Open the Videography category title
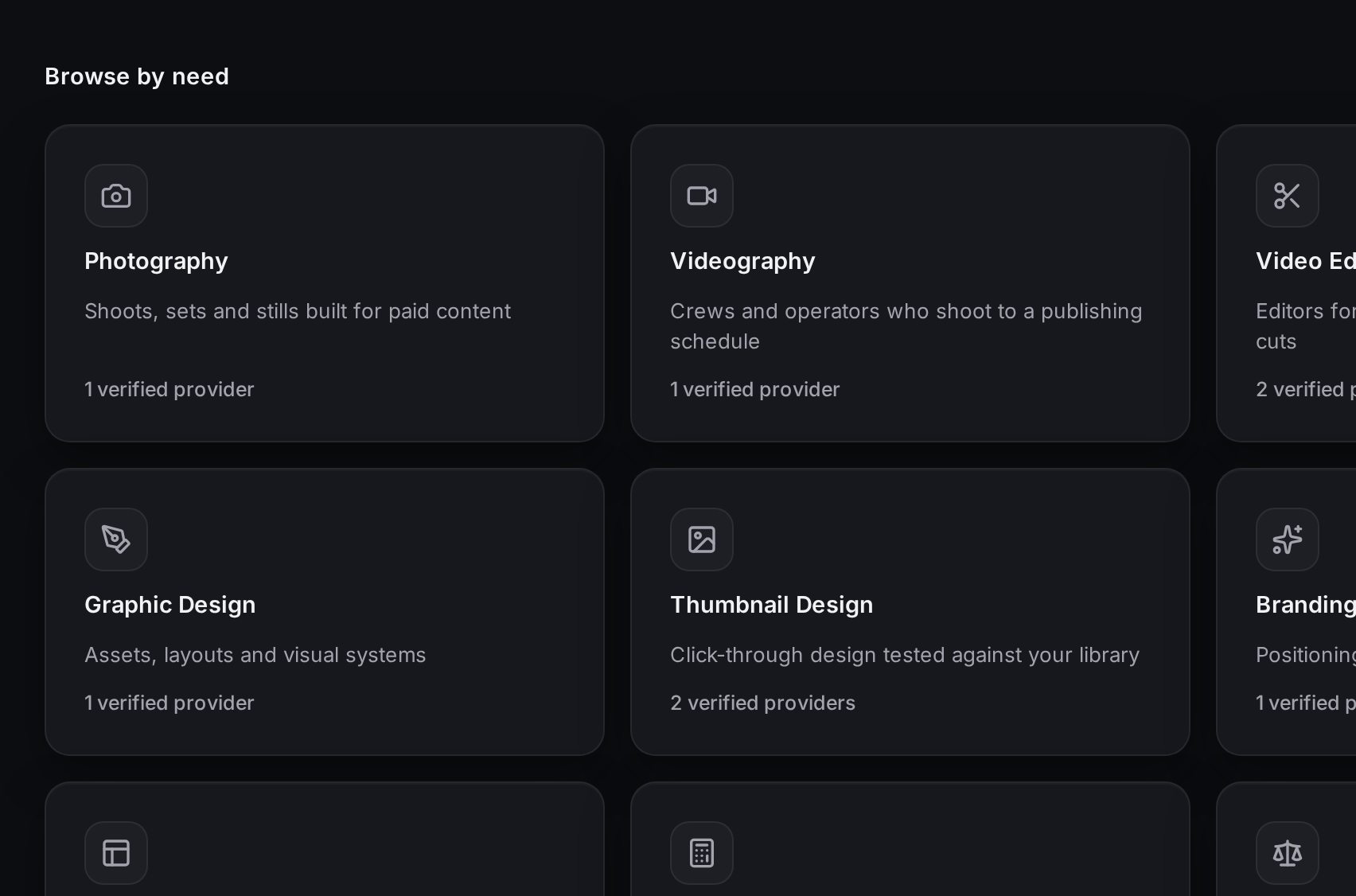1356x896 pixels. tap(742, 261)
